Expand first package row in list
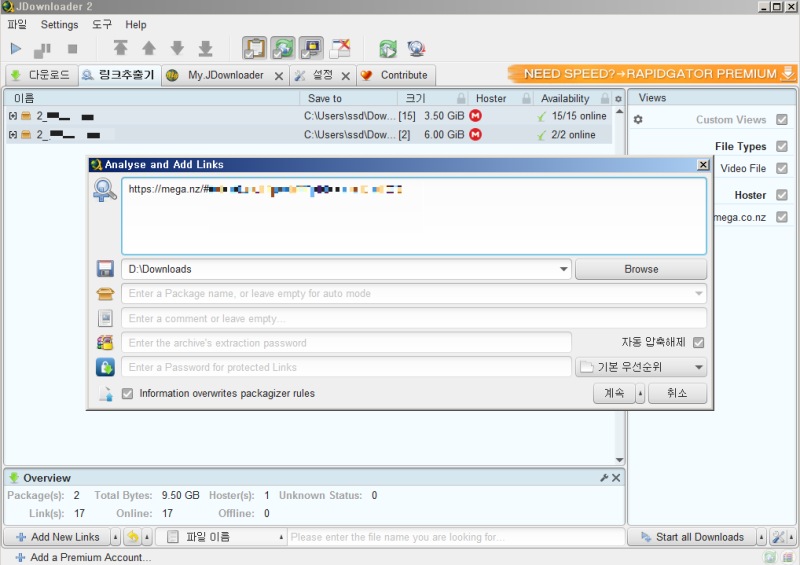This screenshot has height=565, width=800. pyautogui.click(x=13, y=116)
